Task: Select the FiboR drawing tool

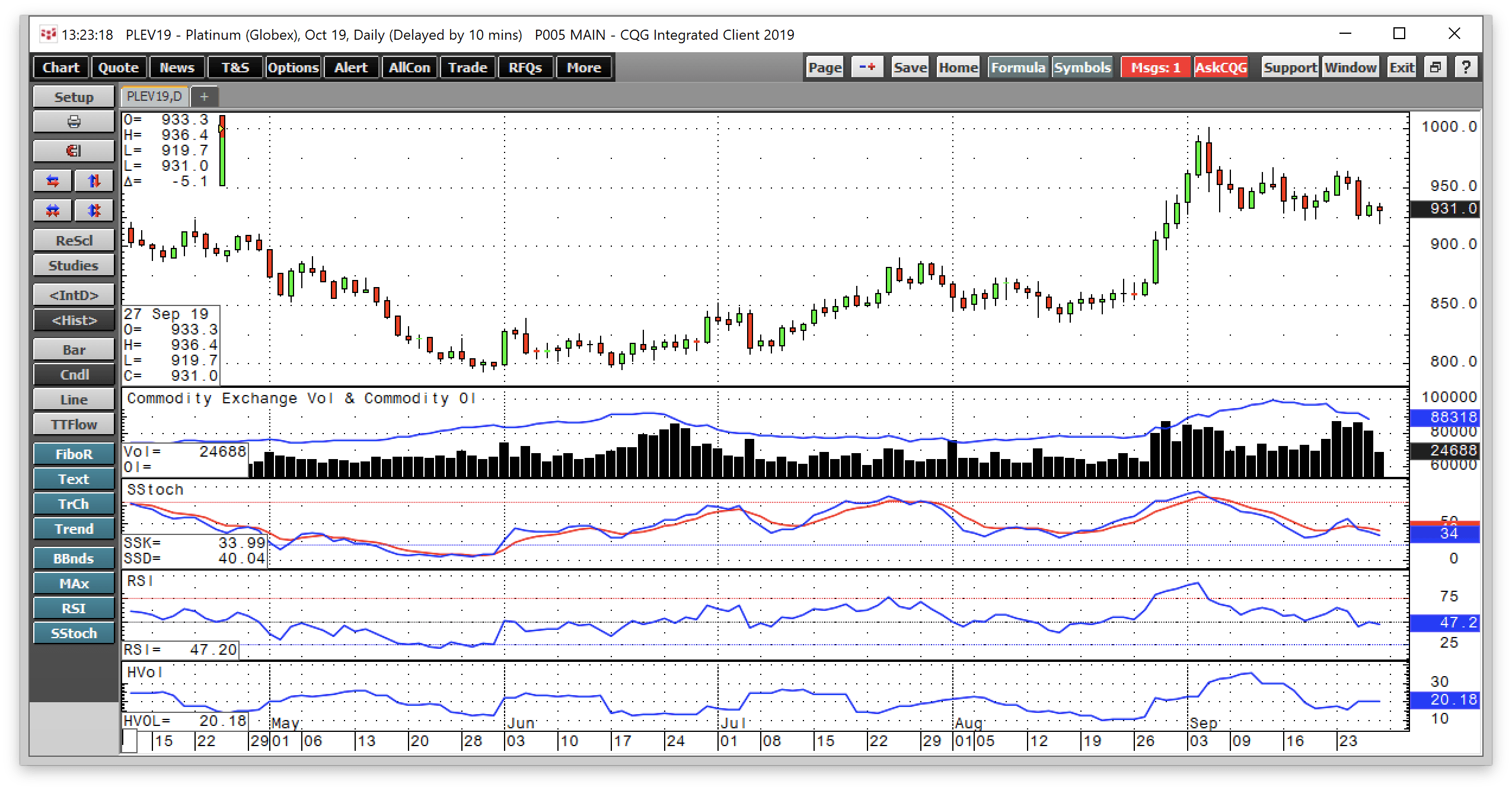Action: click(x=74, y=454)
